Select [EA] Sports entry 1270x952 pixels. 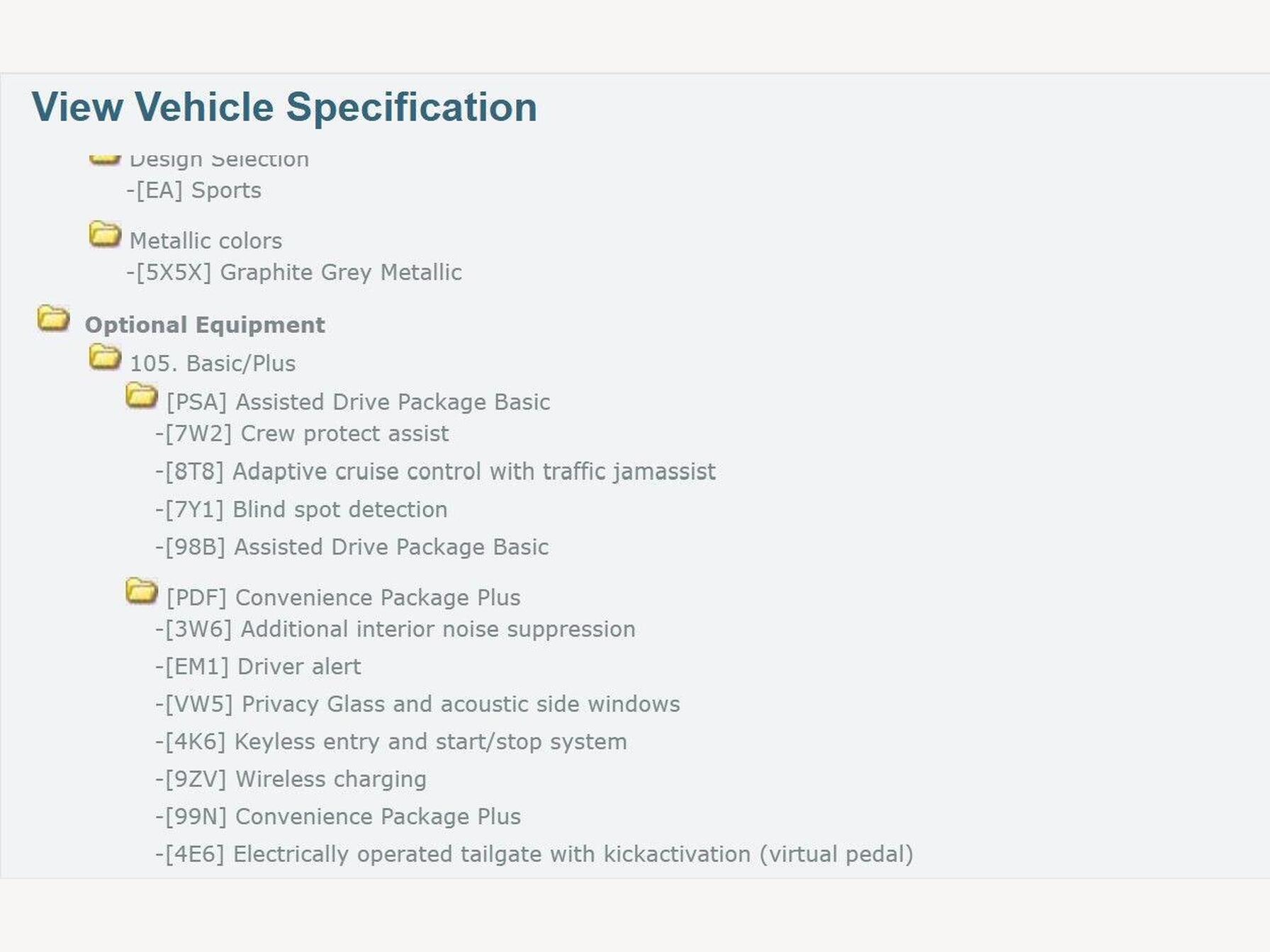click(x=194, y=190)
